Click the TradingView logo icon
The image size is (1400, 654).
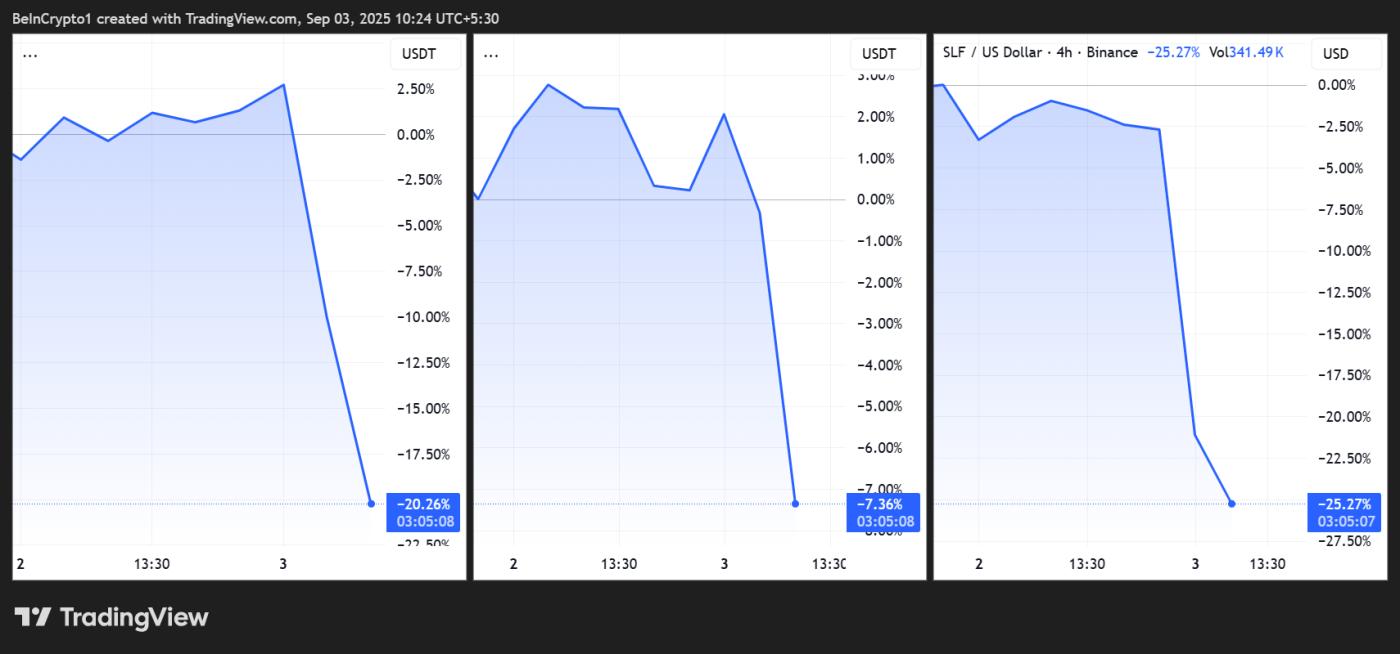pyautogui.click(x=32, y=617)
